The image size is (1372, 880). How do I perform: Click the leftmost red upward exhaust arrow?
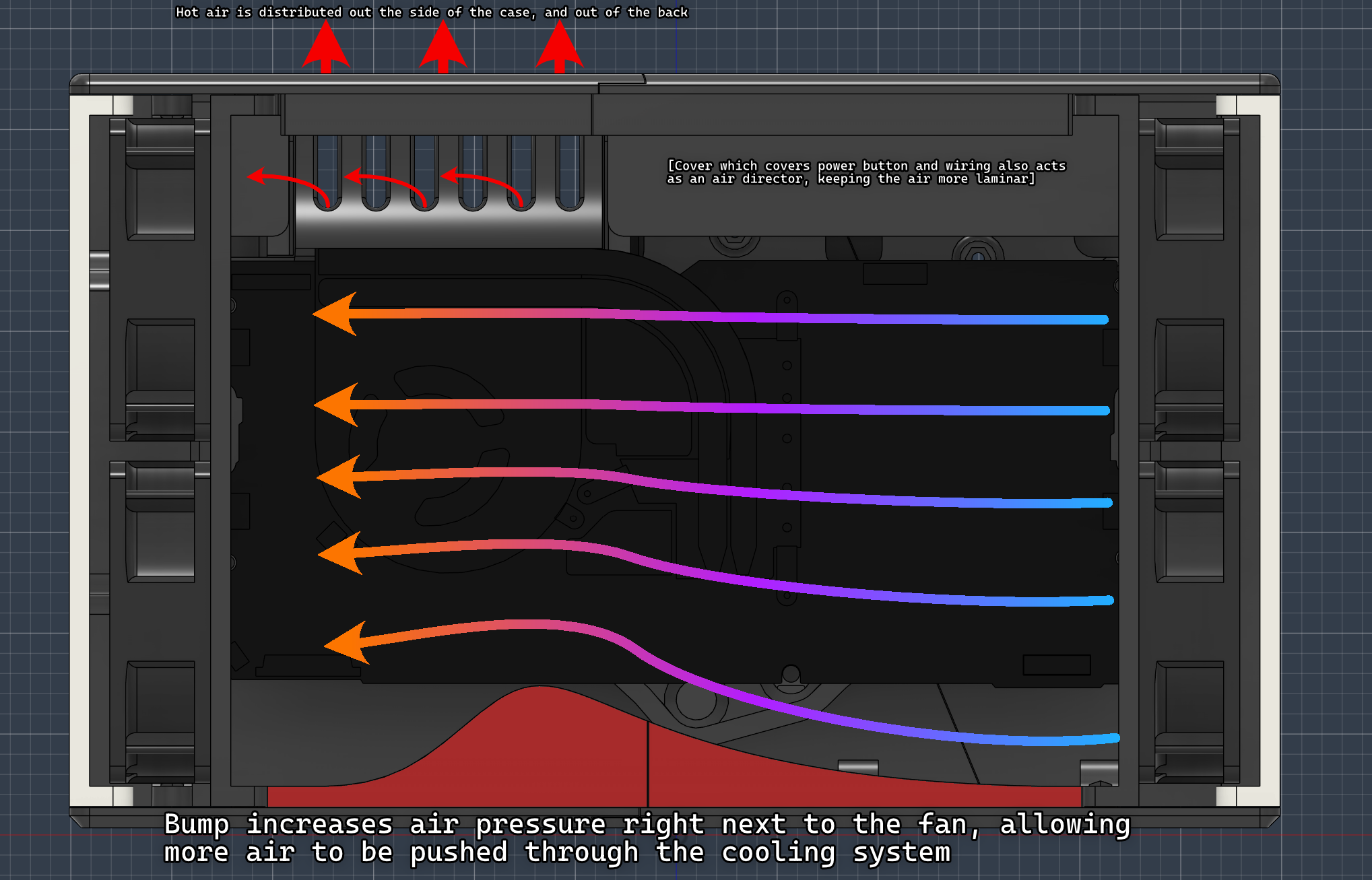[326, 48]
